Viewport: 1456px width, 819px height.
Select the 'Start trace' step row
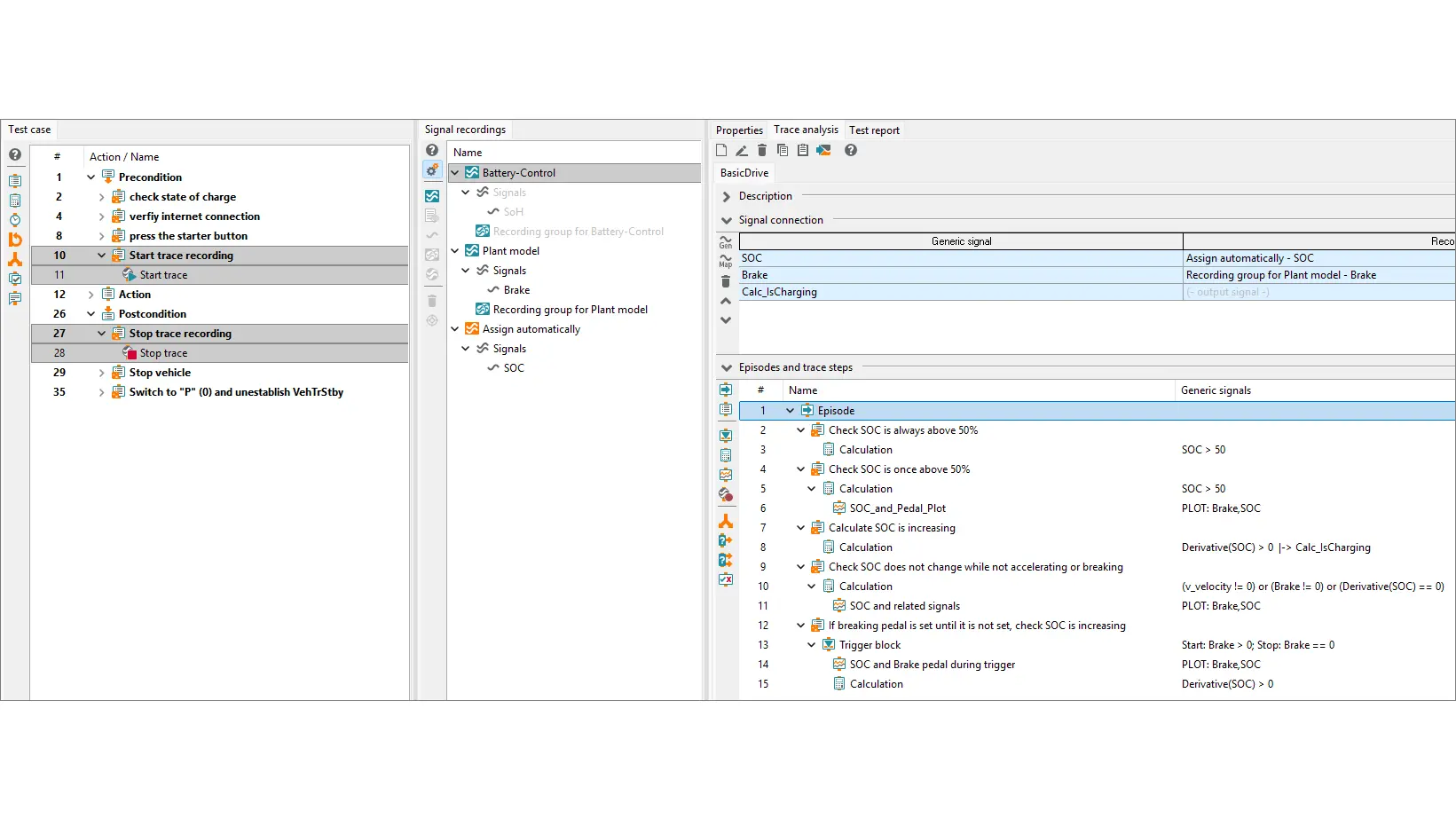(x=220, y=275)
